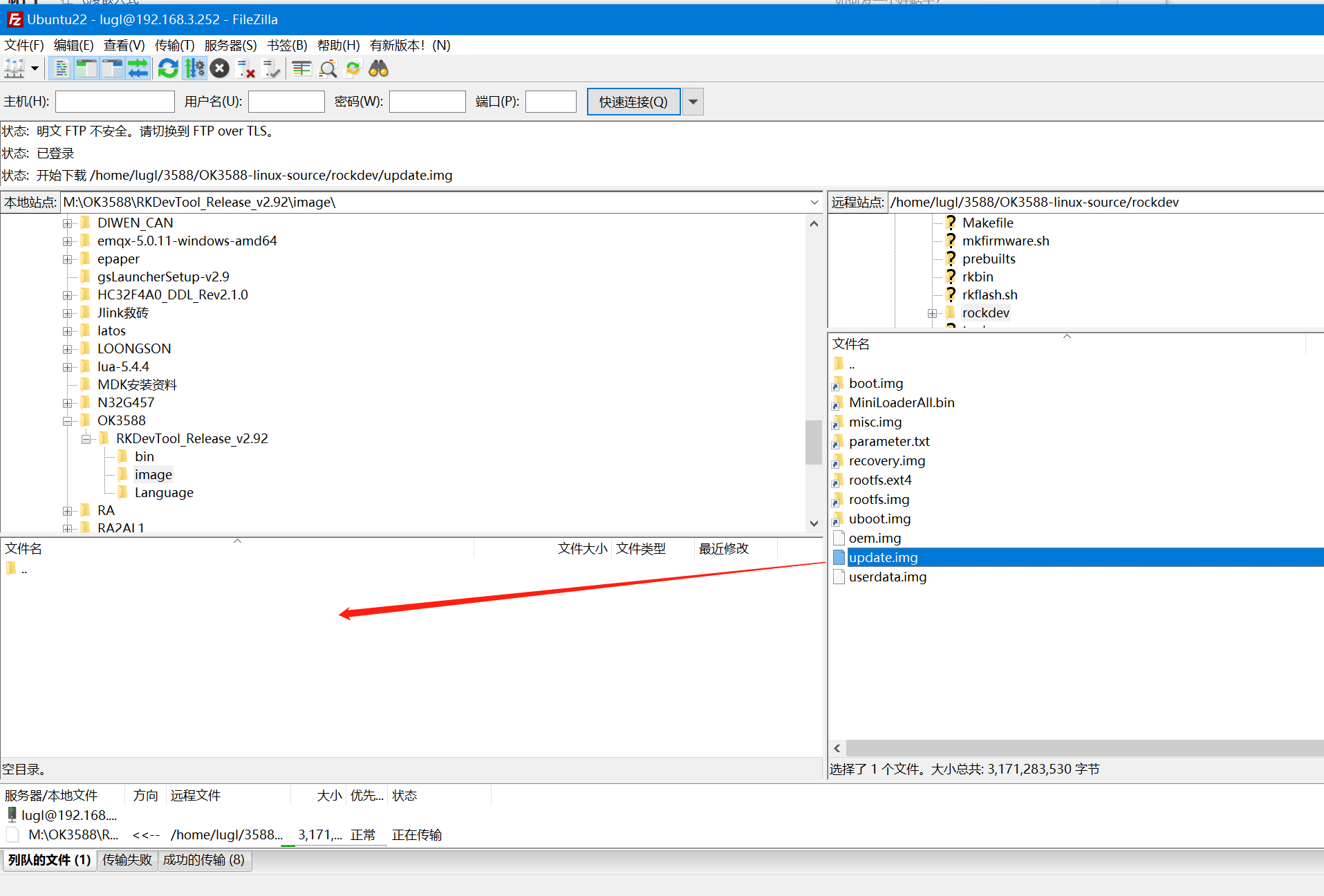Click the 端口(P) port input field
This screenshot has height=896, width=1324.
(x=551, y=102)
